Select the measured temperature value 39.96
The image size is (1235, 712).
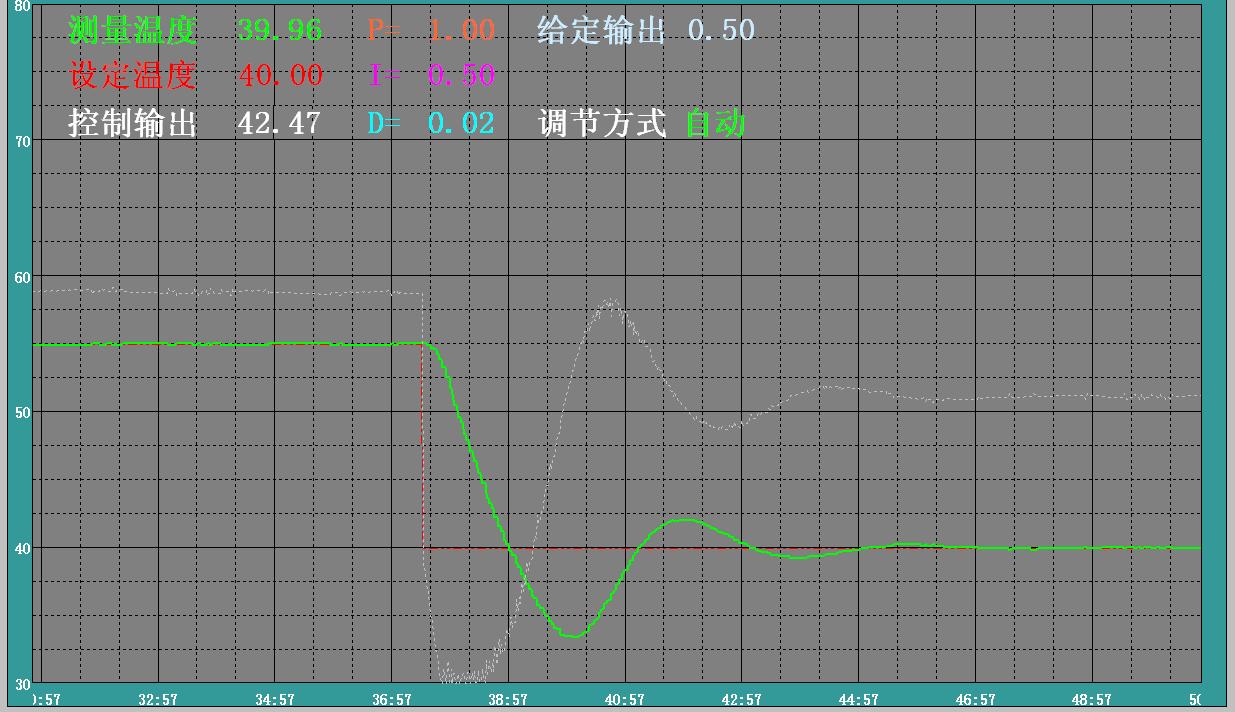280,30
